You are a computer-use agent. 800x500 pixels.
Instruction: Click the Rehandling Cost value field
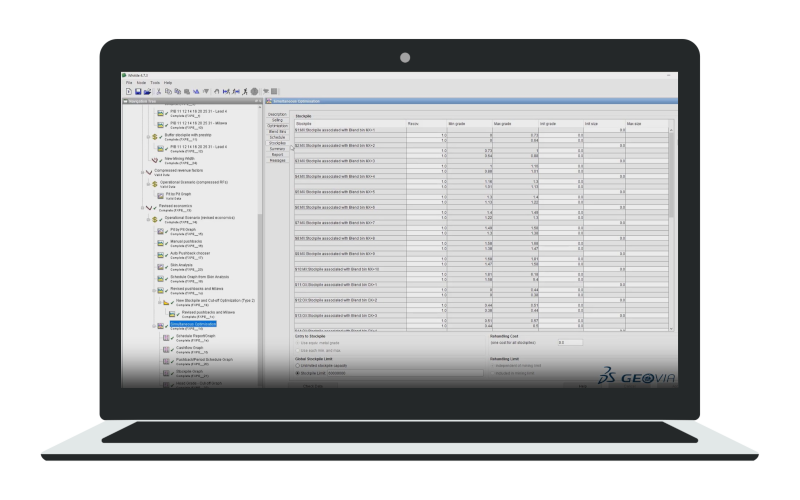[570, 343]
